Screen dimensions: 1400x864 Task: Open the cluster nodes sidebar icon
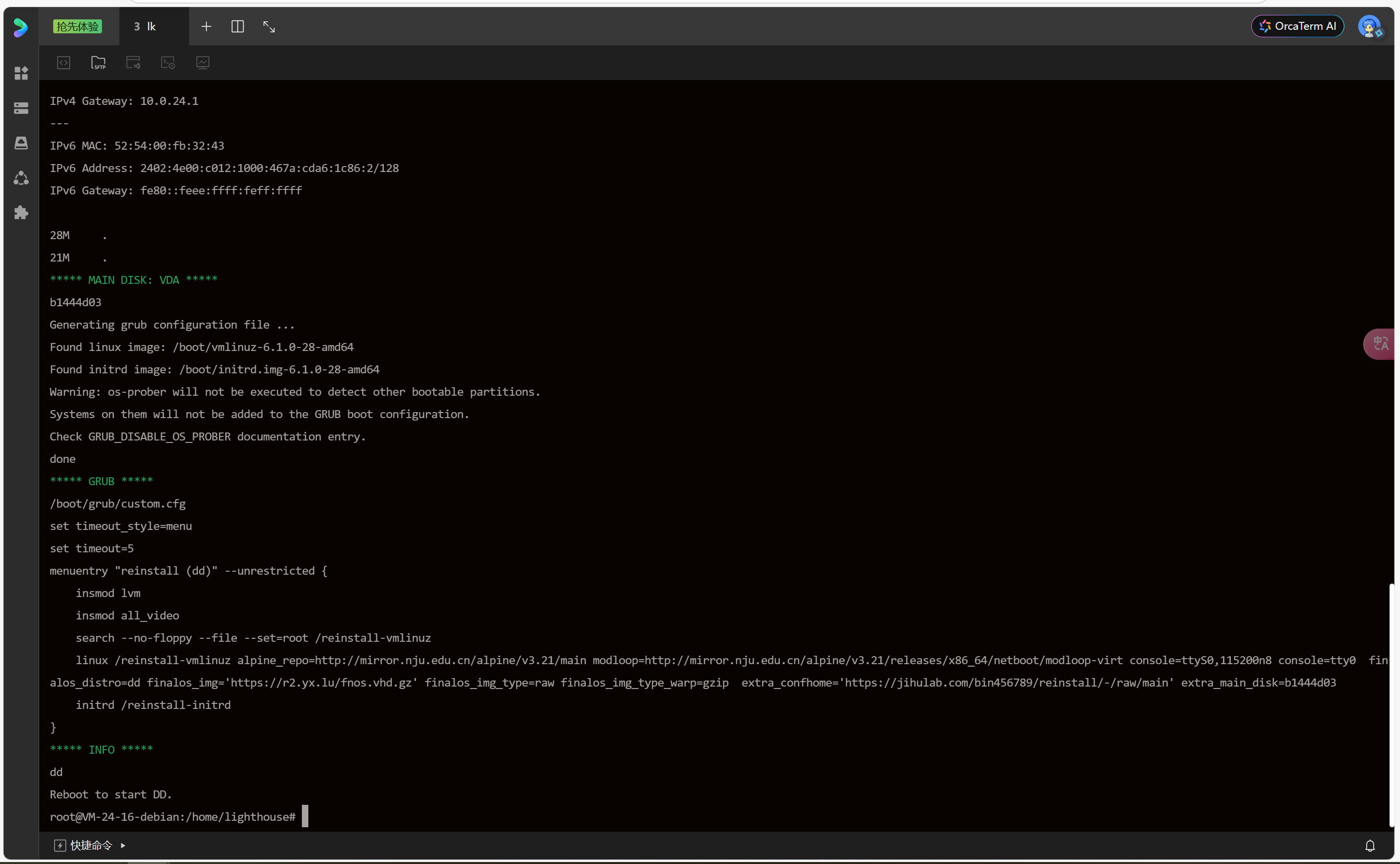pos(21,177)
